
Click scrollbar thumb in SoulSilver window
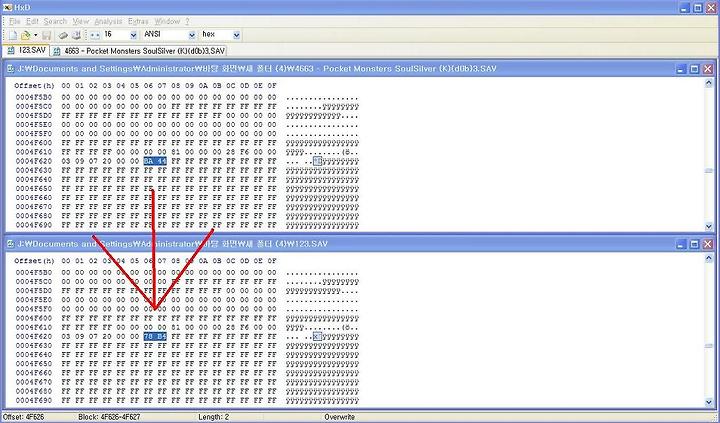coord(709,171)
